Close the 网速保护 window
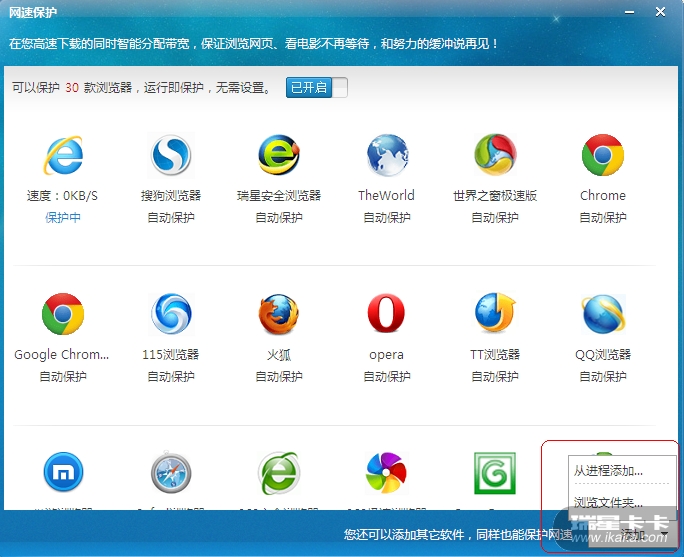 [660, 12]
